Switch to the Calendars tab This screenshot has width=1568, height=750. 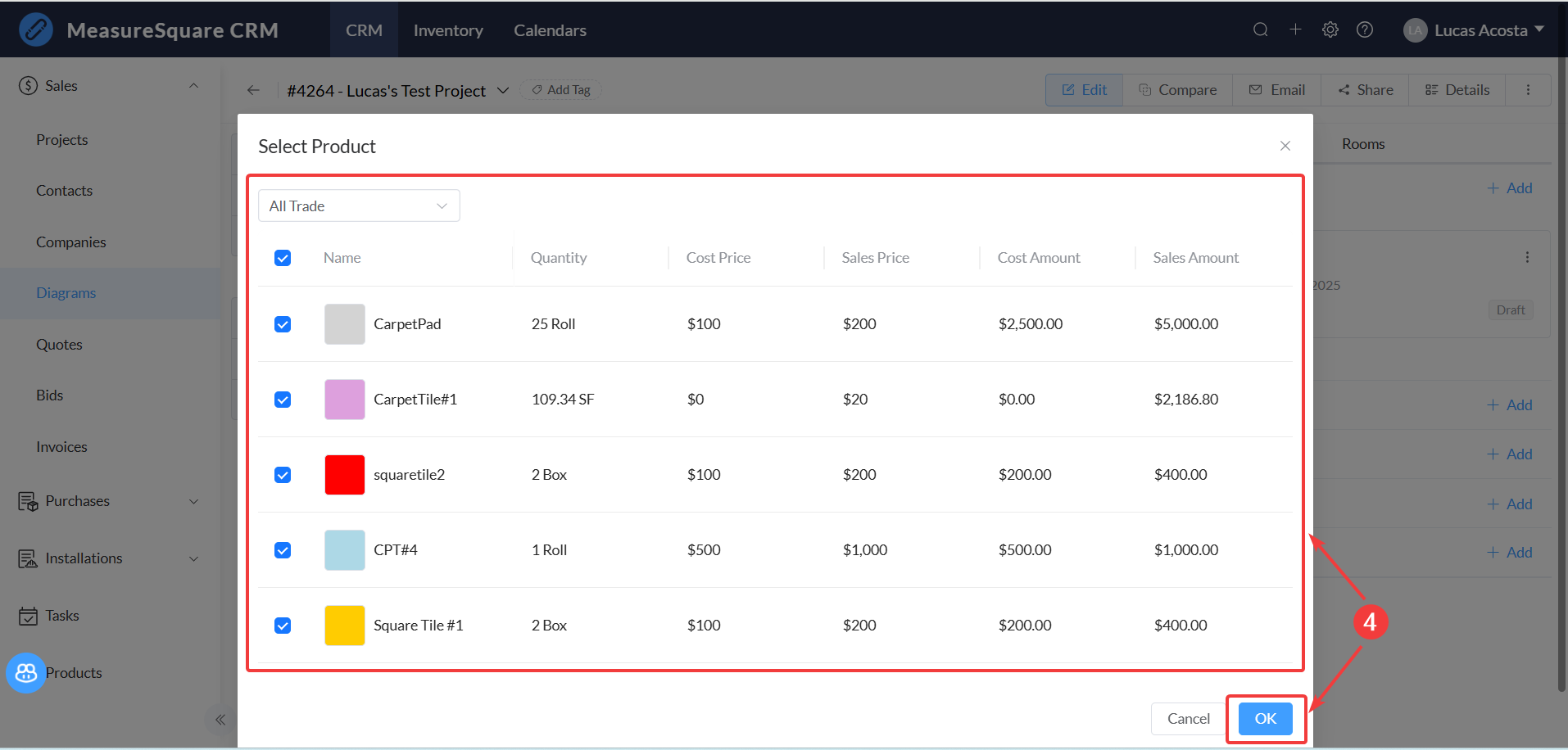pos(550,29)
